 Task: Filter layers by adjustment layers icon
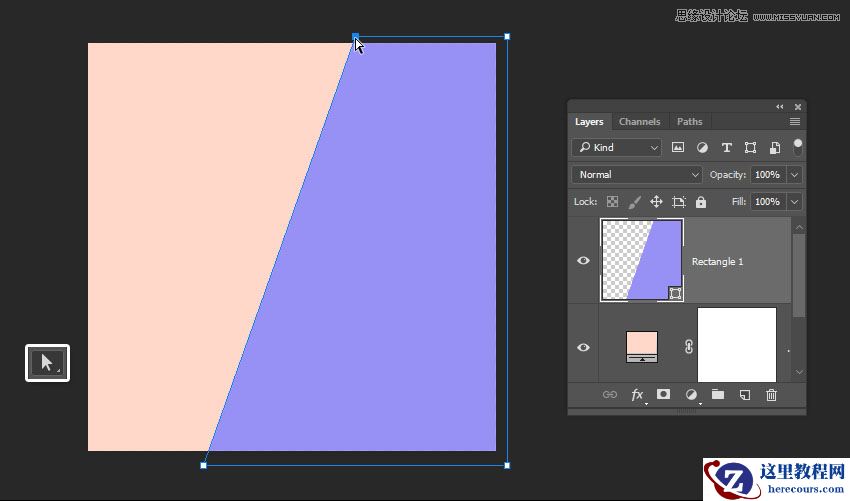(x=702, y=147)
